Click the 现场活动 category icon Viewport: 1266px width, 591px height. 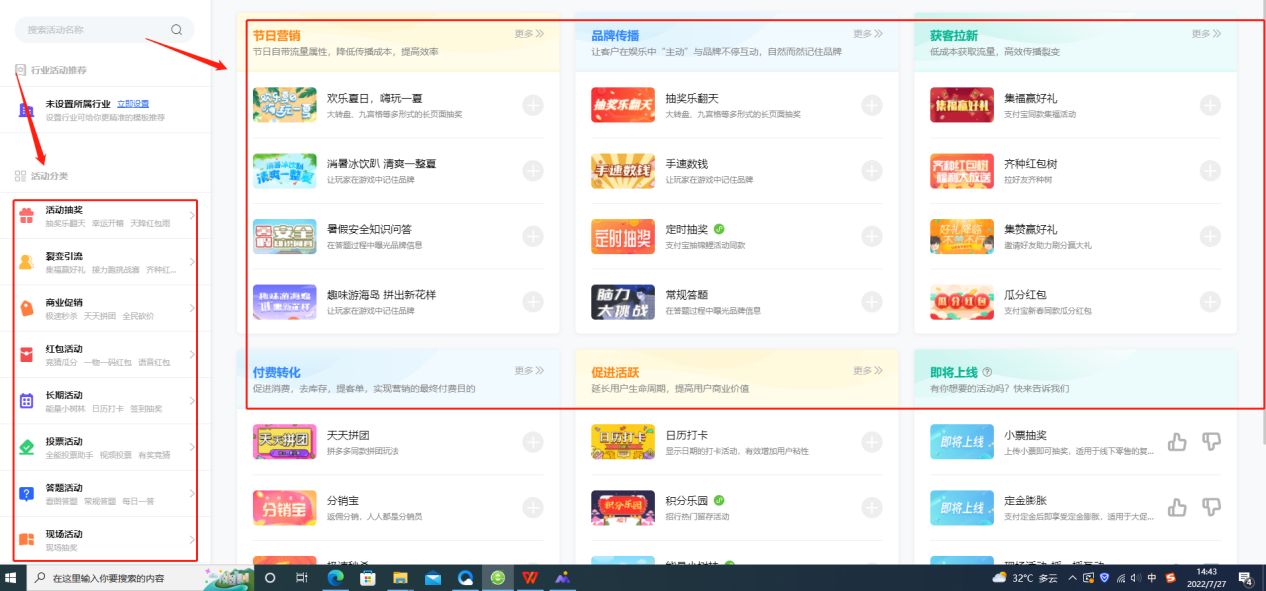click(x=25, y=537)
